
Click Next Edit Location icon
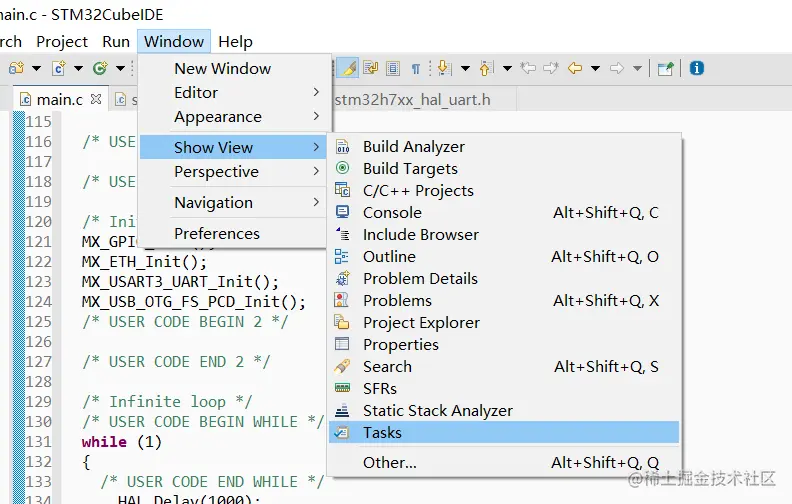pos(551,68)
